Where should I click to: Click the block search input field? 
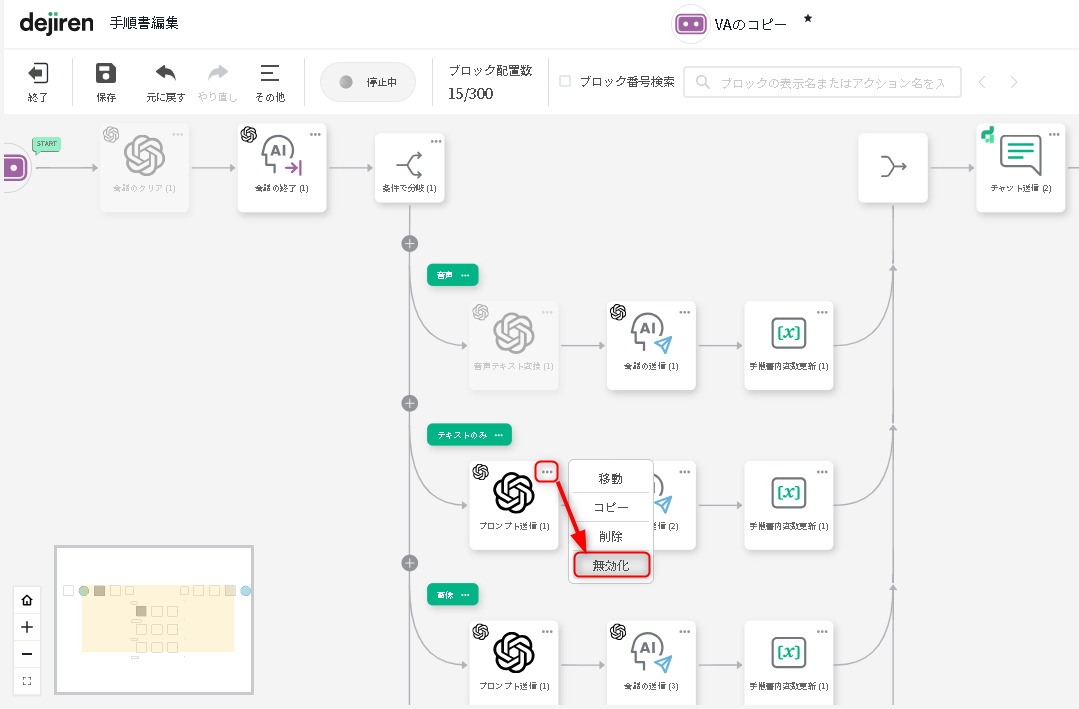pos(830,82)
